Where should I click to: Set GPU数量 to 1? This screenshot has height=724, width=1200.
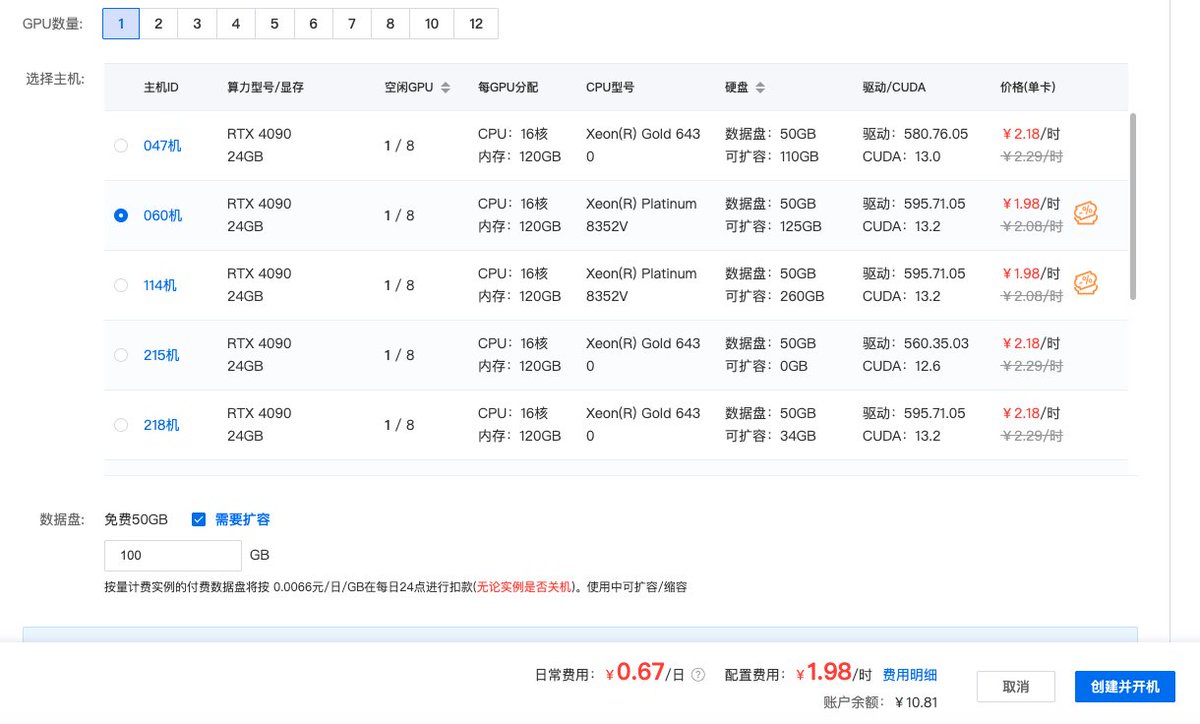121,23
